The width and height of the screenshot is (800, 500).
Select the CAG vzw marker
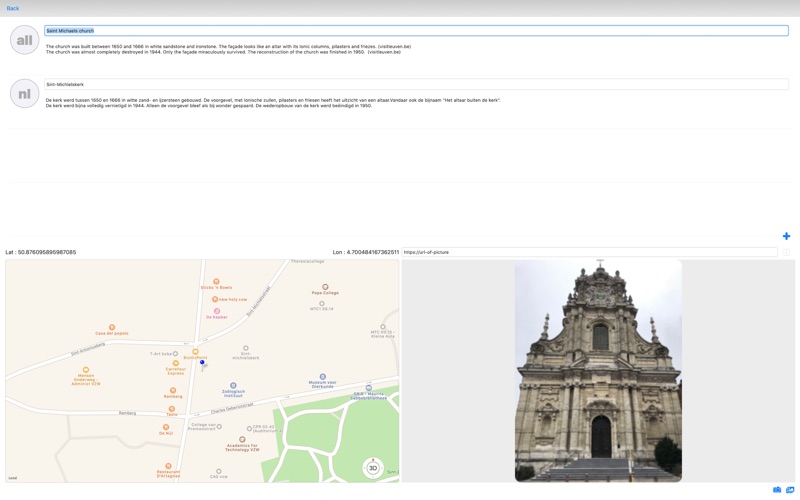tap(219, 471)
